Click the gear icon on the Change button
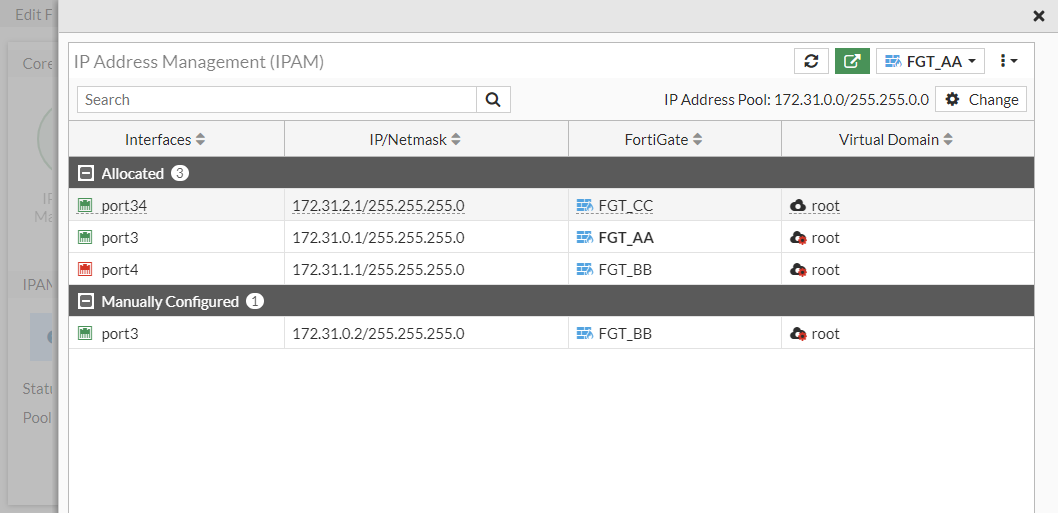This screenshot has width=1058, height=513. coord(953,99)
